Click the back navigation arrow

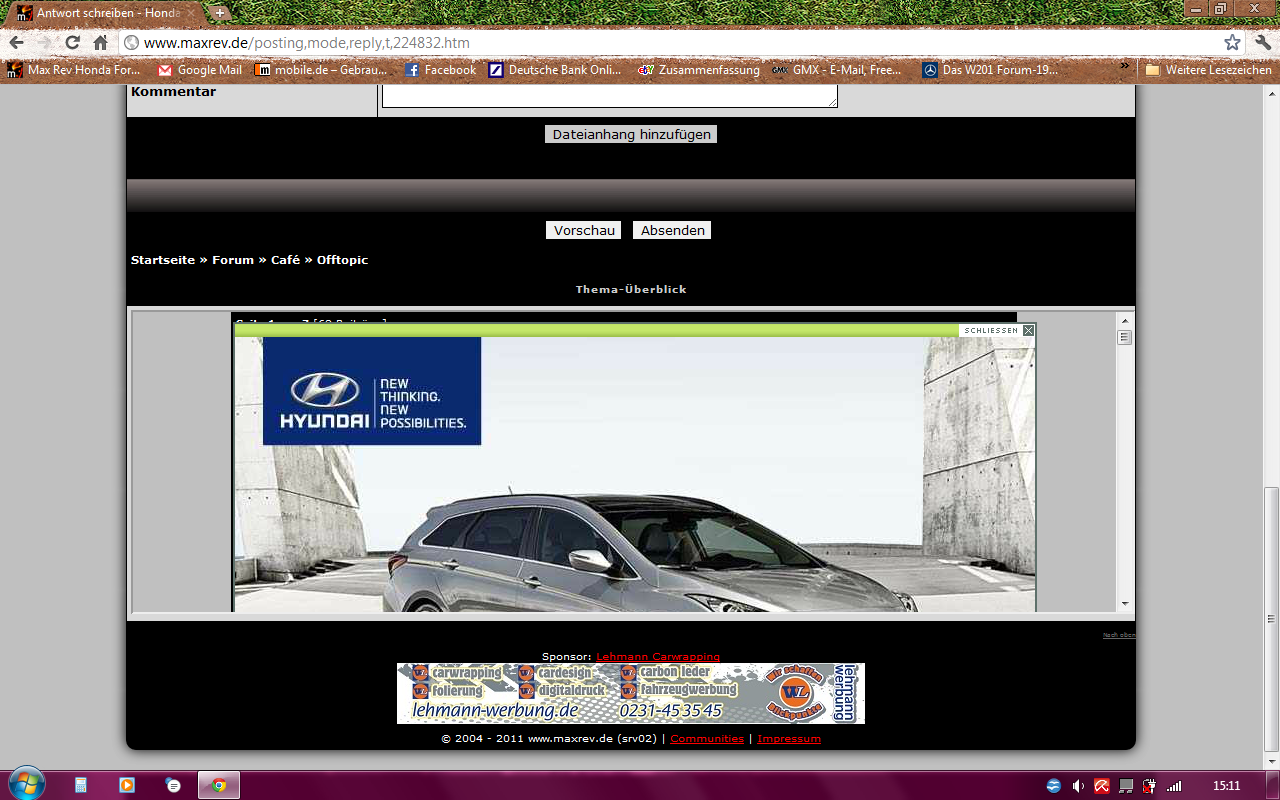pyautogui.click(x=17, y=43)
